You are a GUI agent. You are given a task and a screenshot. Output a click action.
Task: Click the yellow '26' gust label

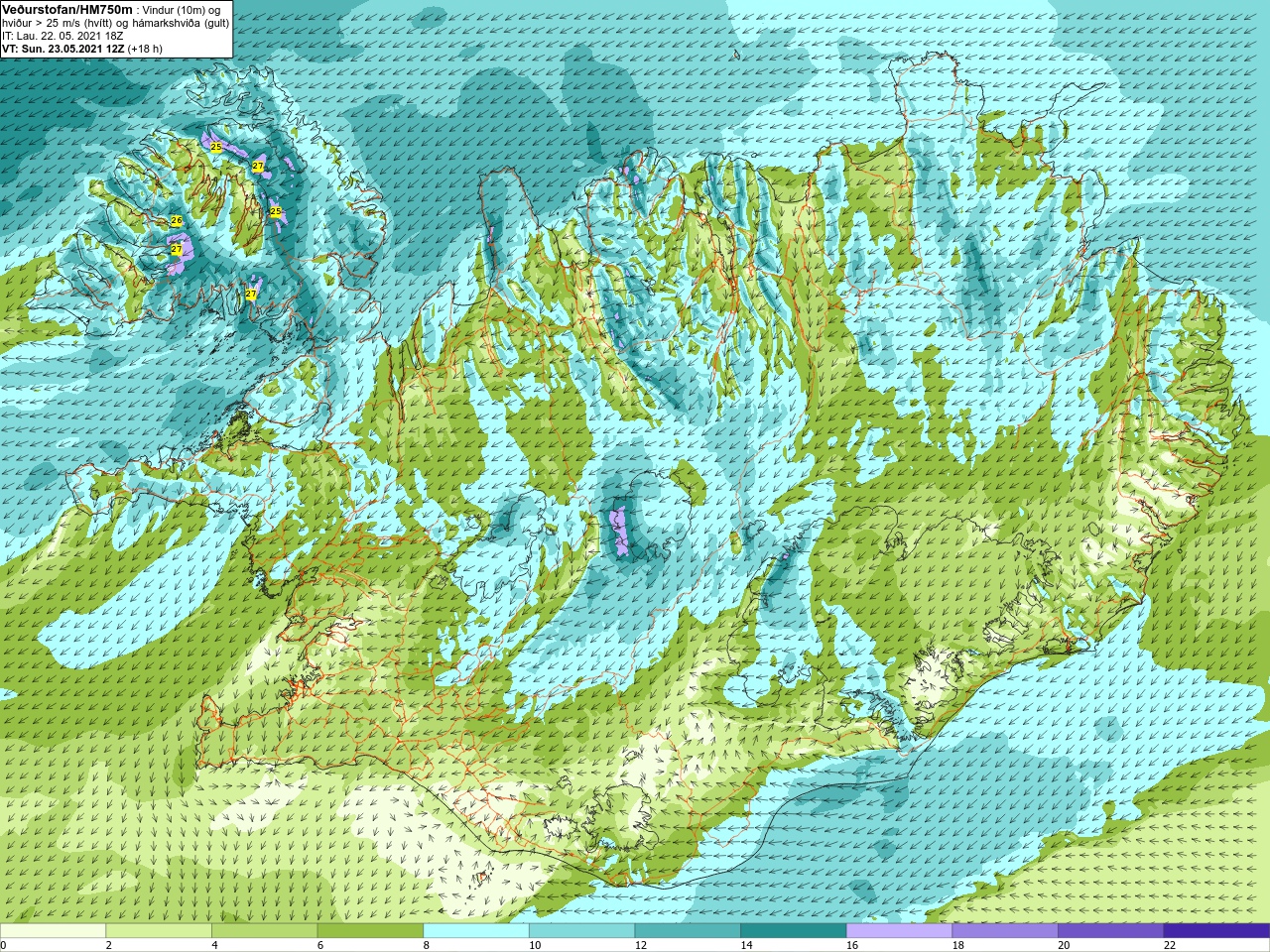177,220
